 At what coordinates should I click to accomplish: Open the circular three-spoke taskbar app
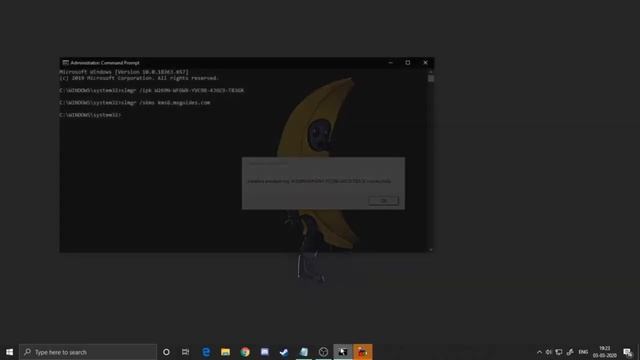tap(323, 352)
